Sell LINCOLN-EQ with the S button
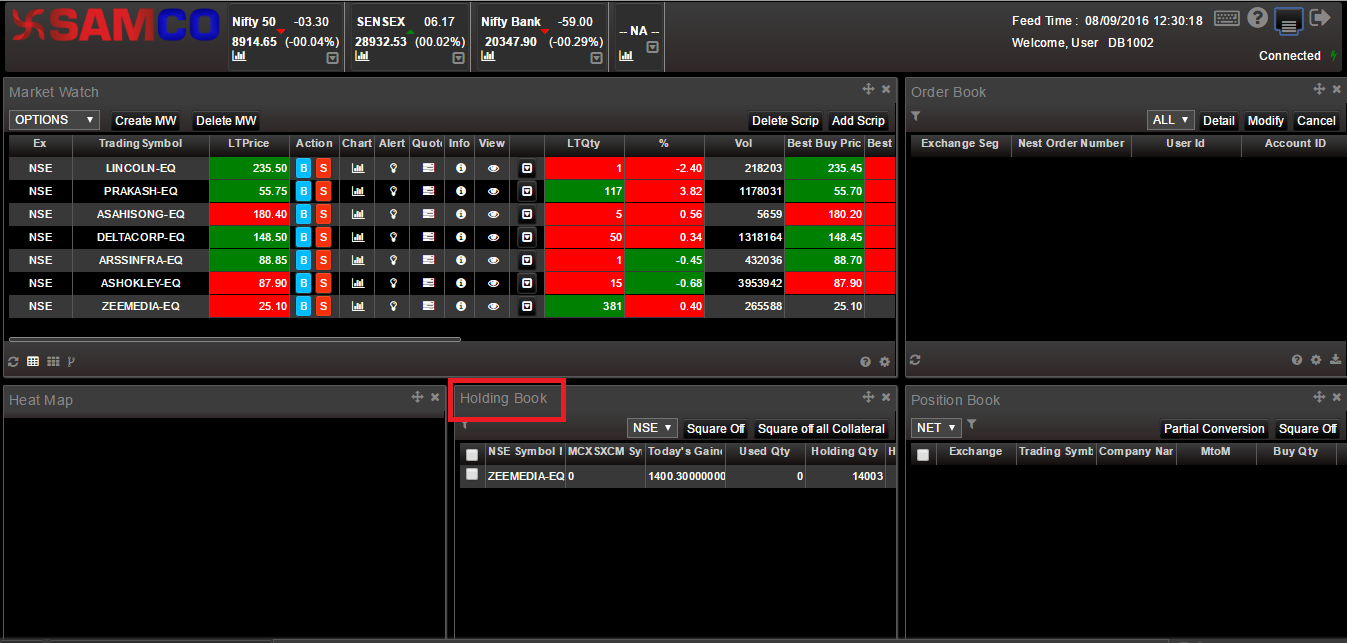The height and width of the screenshot is (643, 1347). [x=323, y=168]
